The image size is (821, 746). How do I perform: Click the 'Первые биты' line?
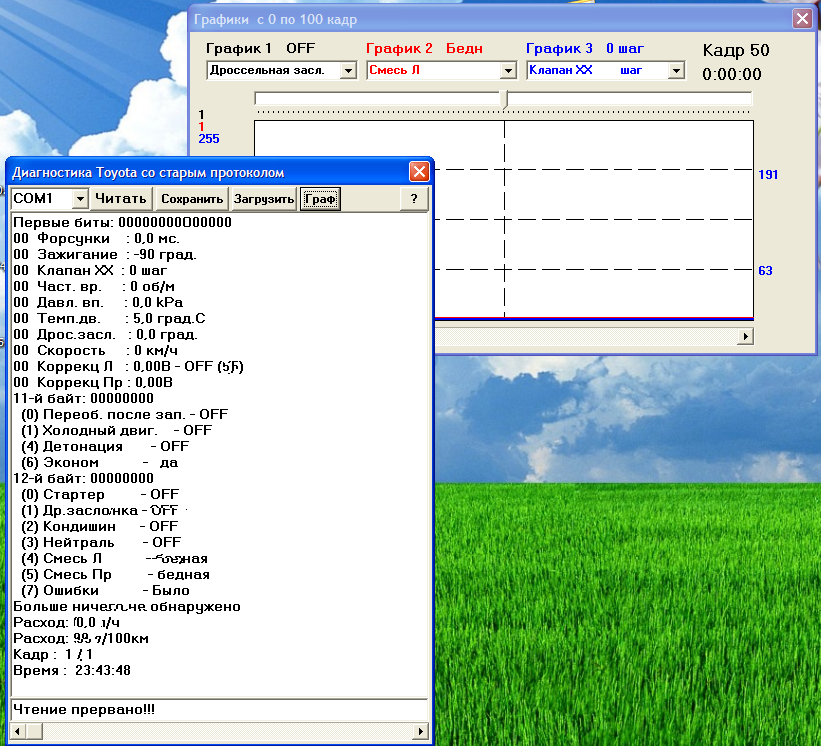pos(123,222)
